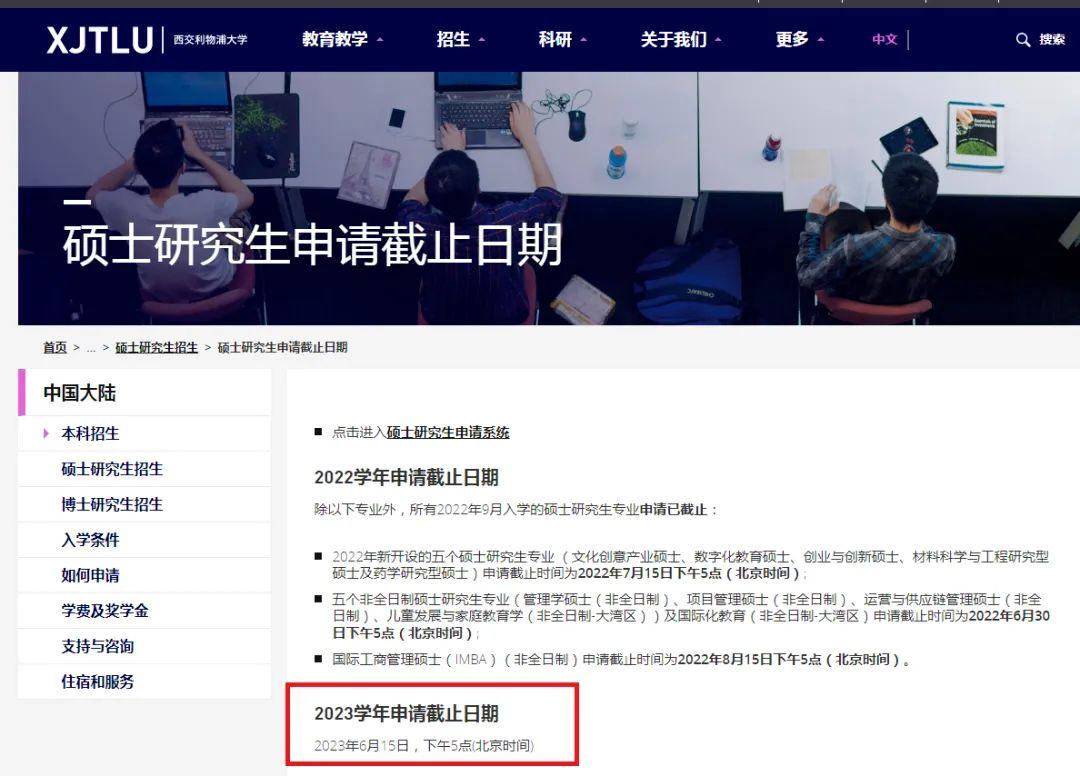Go to 首页 in breadcrumb
This screenshot has width=1080, height=776.
54,348
